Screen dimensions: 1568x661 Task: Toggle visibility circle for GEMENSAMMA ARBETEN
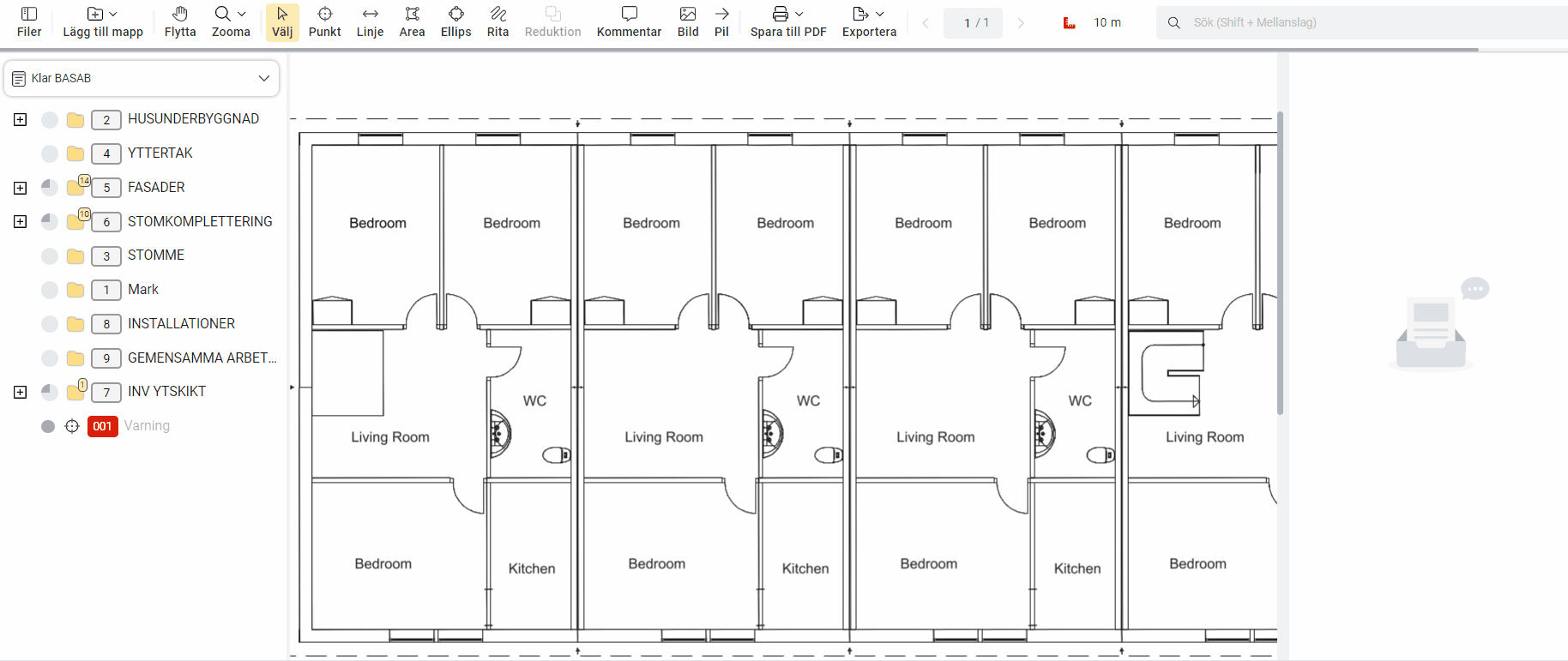click(50, 358)
